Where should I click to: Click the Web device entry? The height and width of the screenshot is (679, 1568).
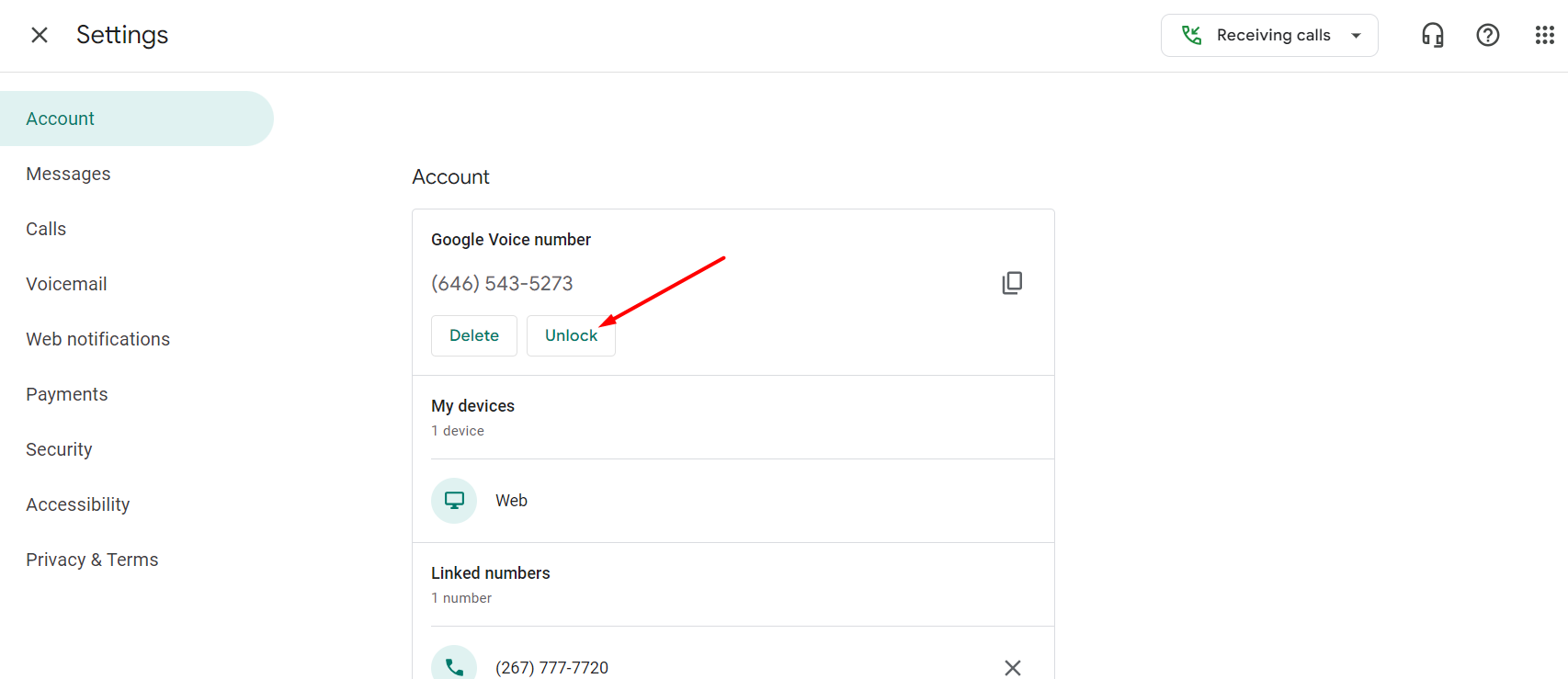tap(733, 501)
